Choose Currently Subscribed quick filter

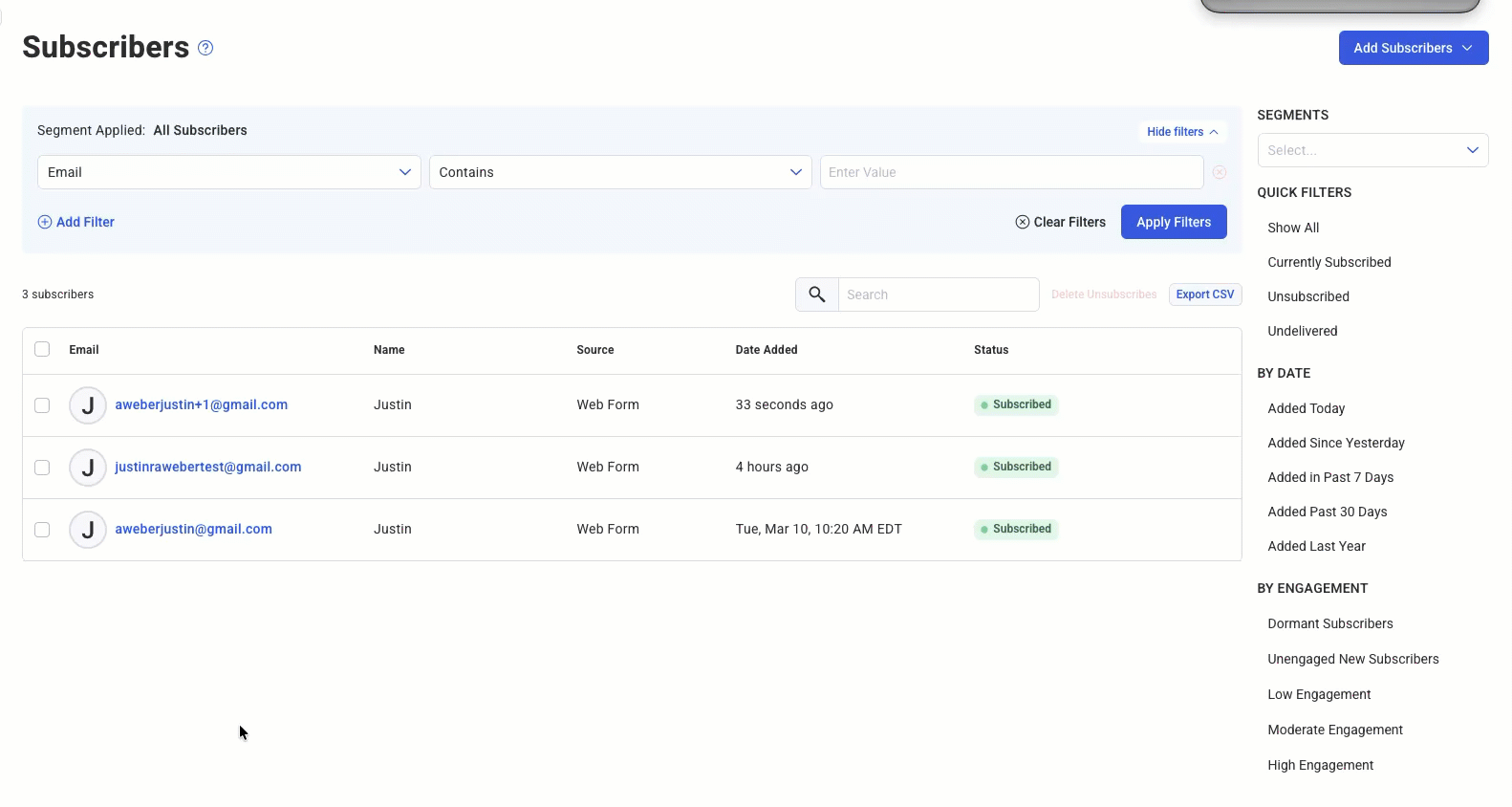[x=1328, y=262]
